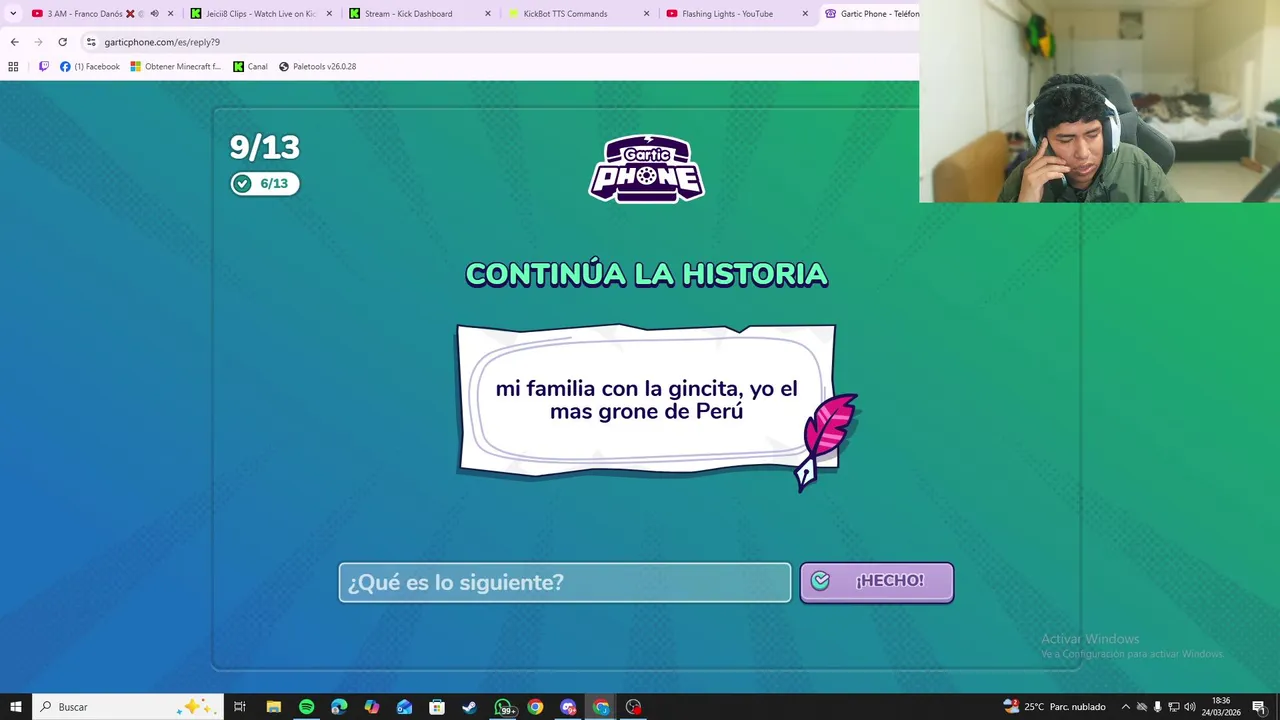
Task: Open Spotify from taskbar
Action: click(x=306, y=707)
